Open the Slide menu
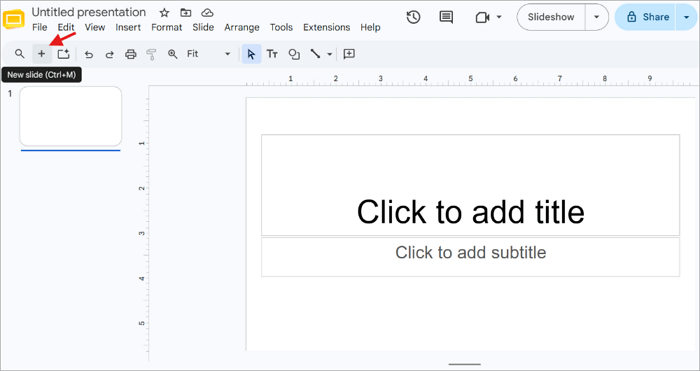700x371 pixels. [x=203, y=27]
